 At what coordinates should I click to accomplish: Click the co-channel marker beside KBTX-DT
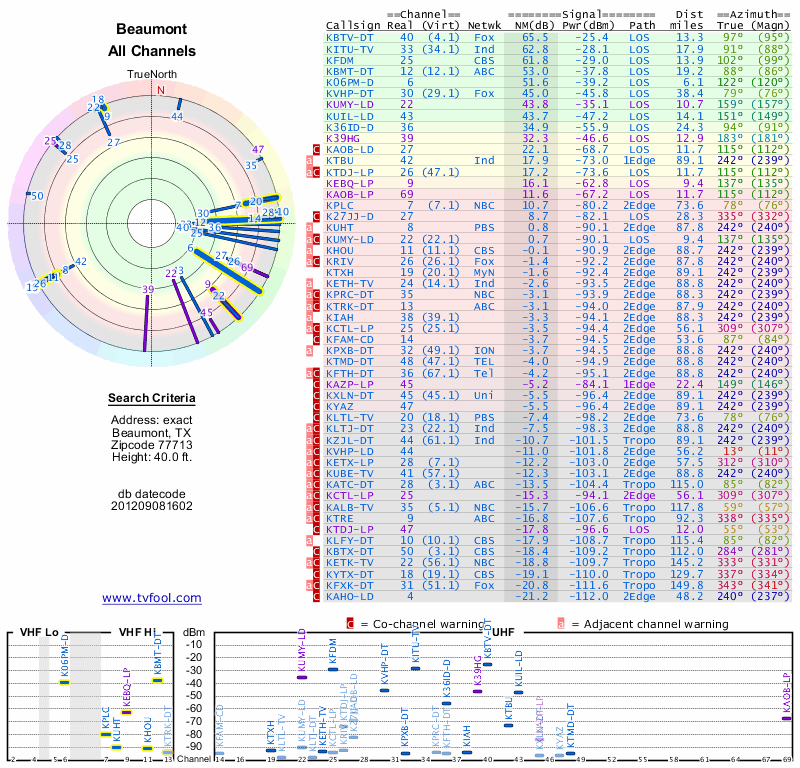point(316,552)
